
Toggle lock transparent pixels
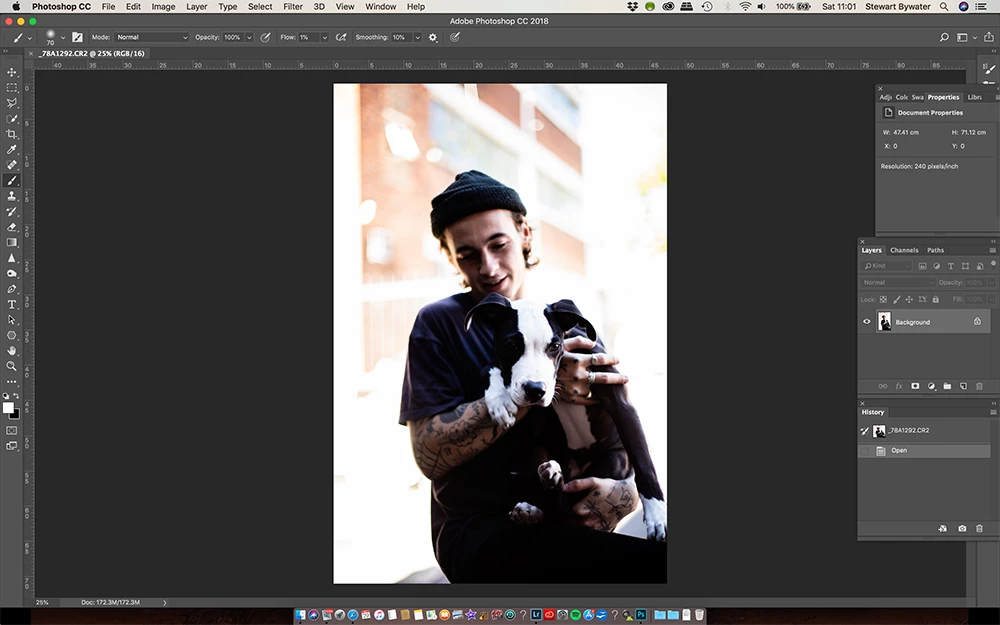pos(883,299)
